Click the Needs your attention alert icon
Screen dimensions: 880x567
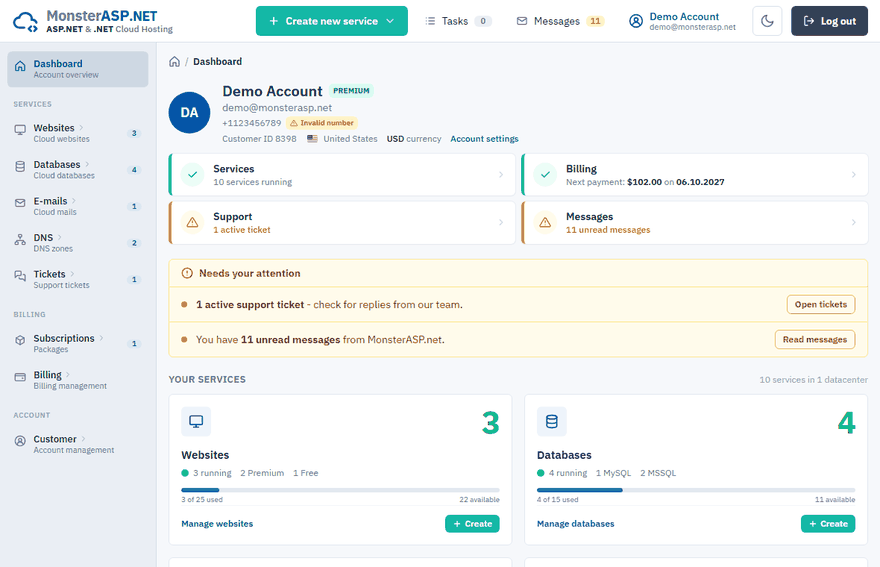point(187,273)
